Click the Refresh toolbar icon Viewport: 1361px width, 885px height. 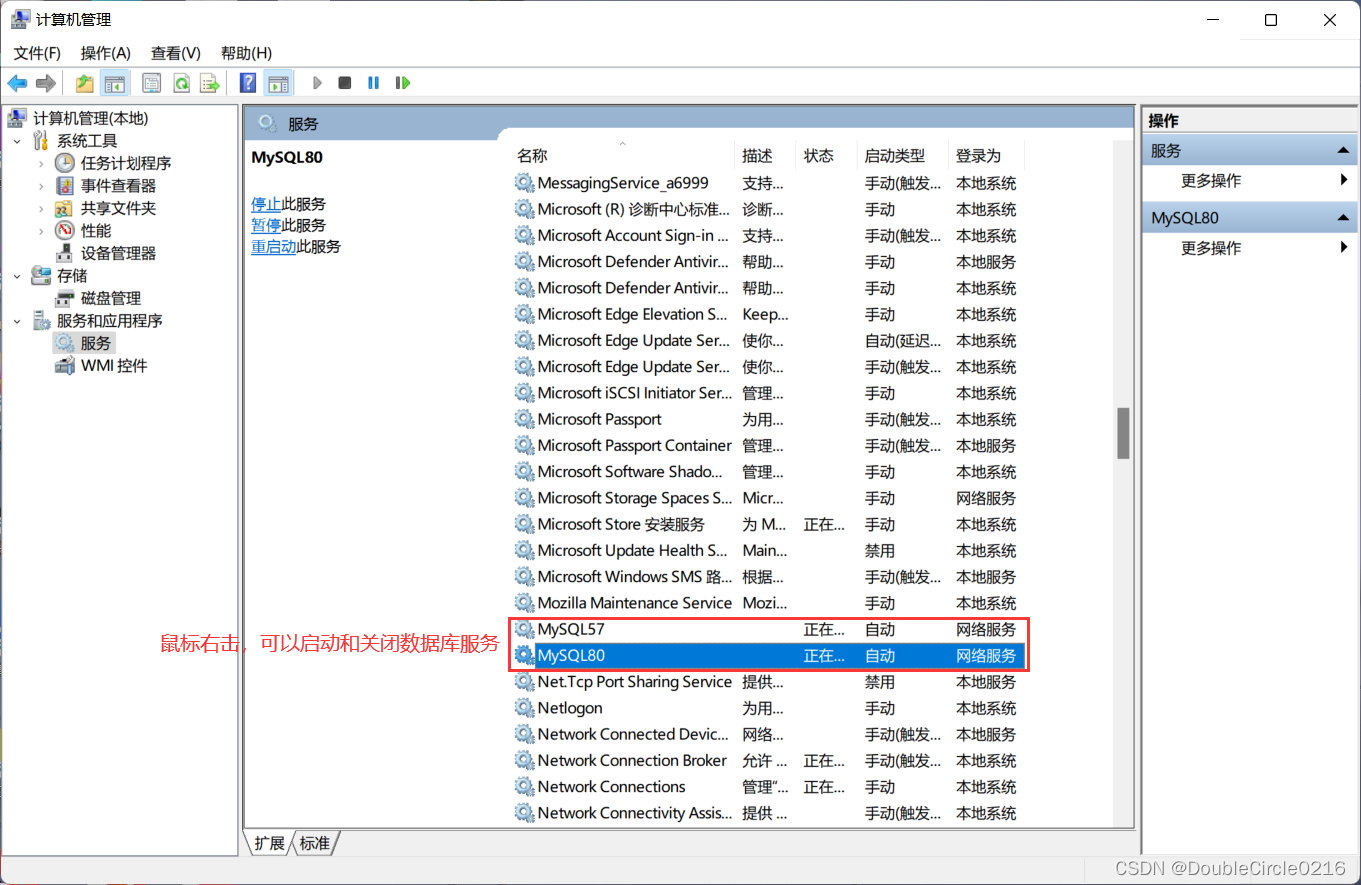point(181,83)
